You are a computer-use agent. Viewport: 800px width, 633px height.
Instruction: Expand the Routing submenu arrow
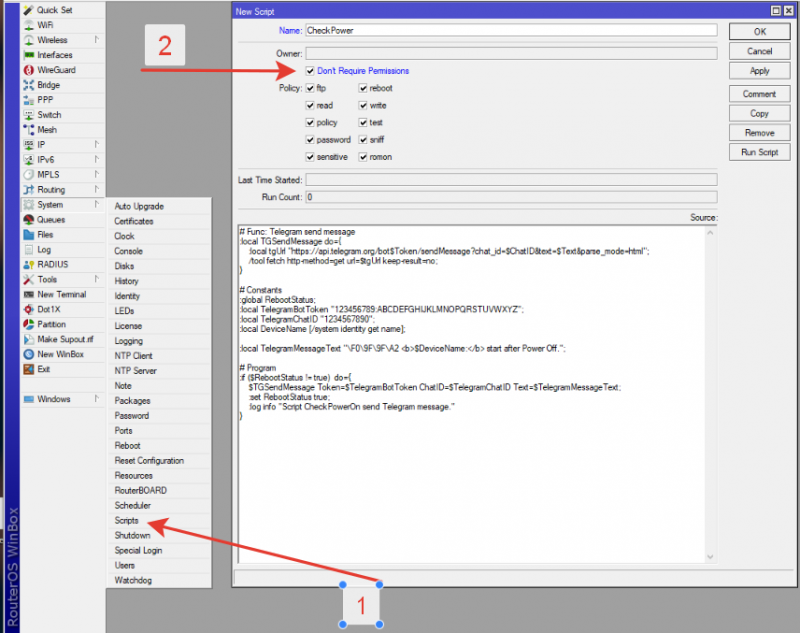click(96, 190)
